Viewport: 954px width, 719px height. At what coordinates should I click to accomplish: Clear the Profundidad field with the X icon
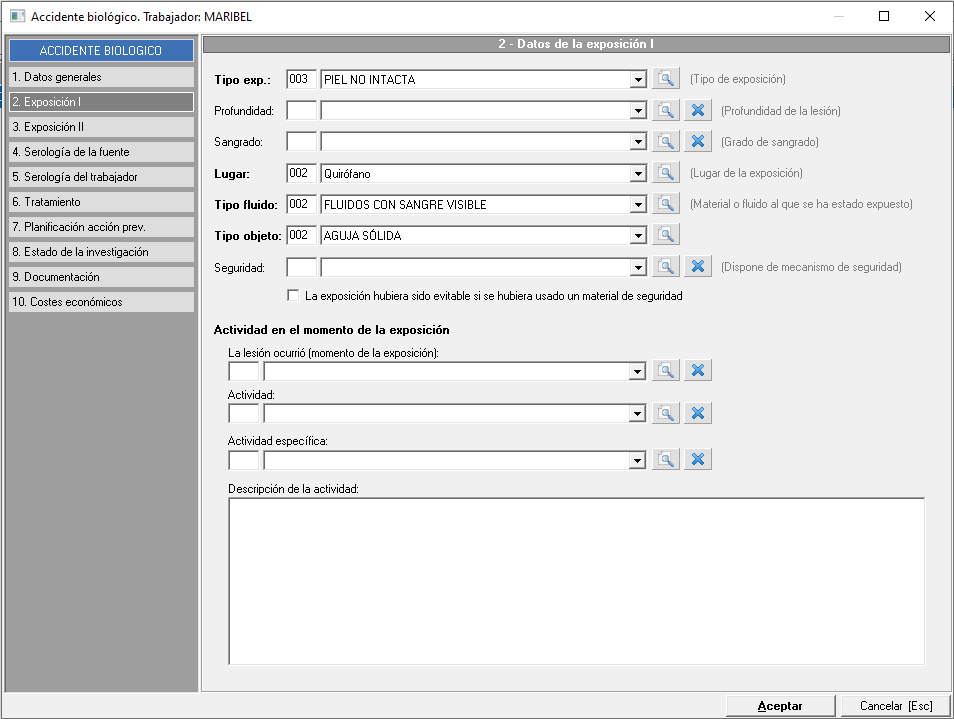698,111
